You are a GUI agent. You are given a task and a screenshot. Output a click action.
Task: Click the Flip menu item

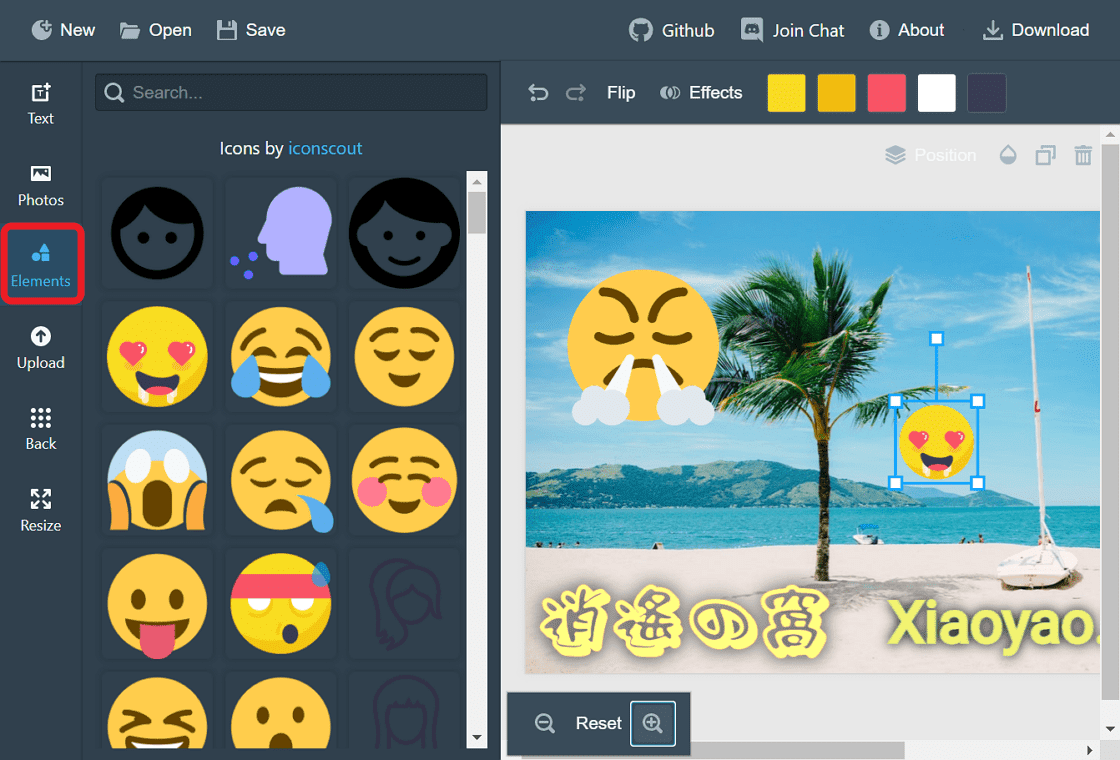[x=621, y=92]
